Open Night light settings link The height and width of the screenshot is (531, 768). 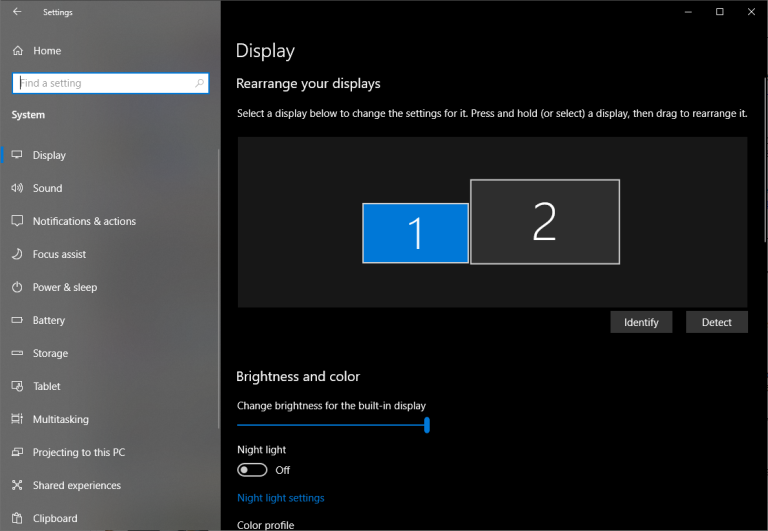coord(280,498)
